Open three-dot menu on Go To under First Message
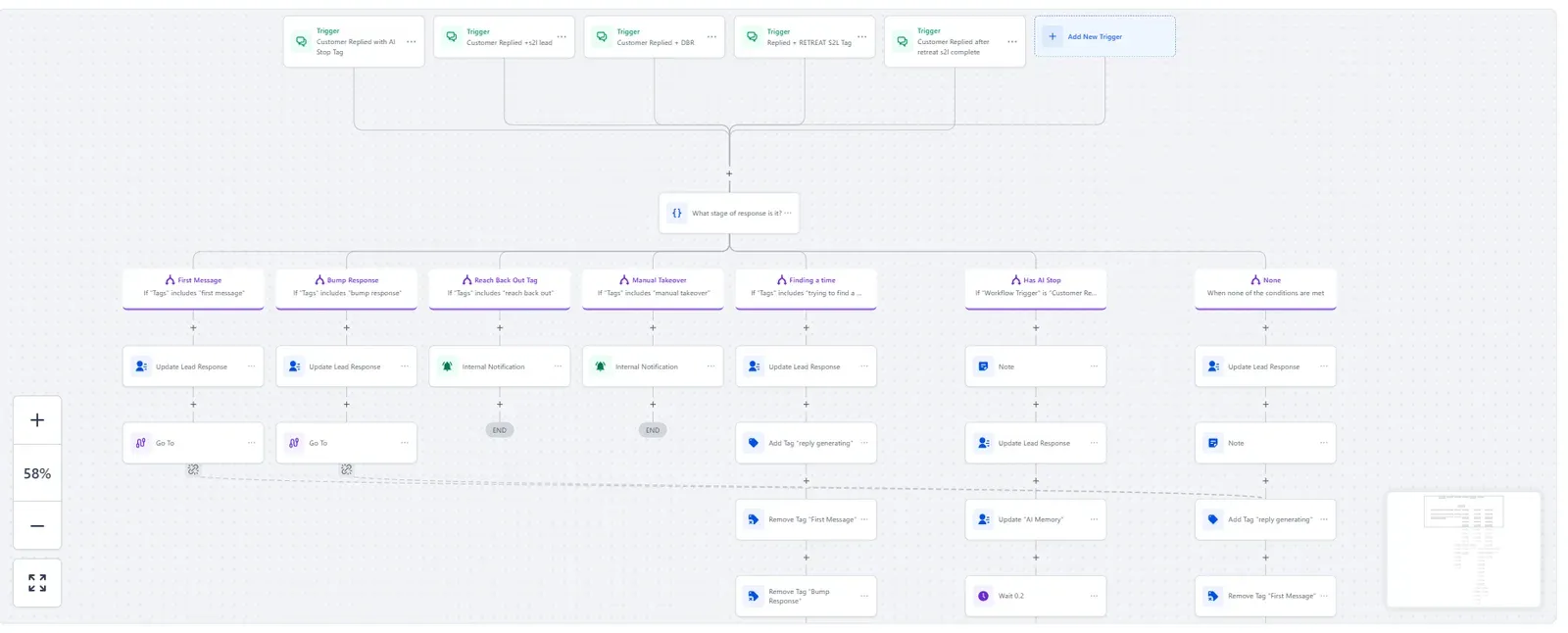Viewport: 1568px width, 633px height. (x=251, y=443)
